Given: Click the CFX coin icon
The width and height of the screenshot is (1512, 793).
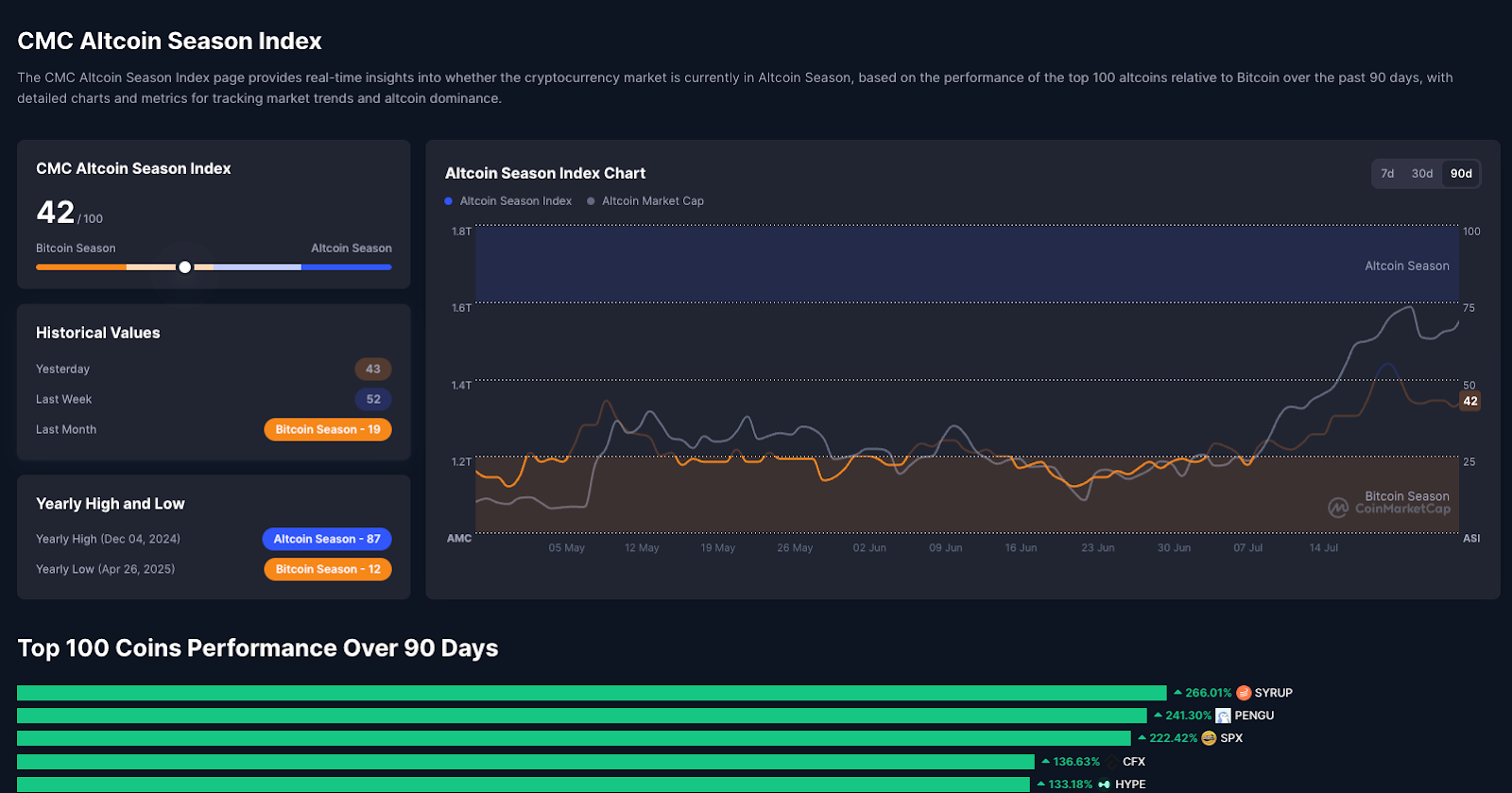Looking at the screenshot, I should pyautogui.click(x=1110, y=762).
